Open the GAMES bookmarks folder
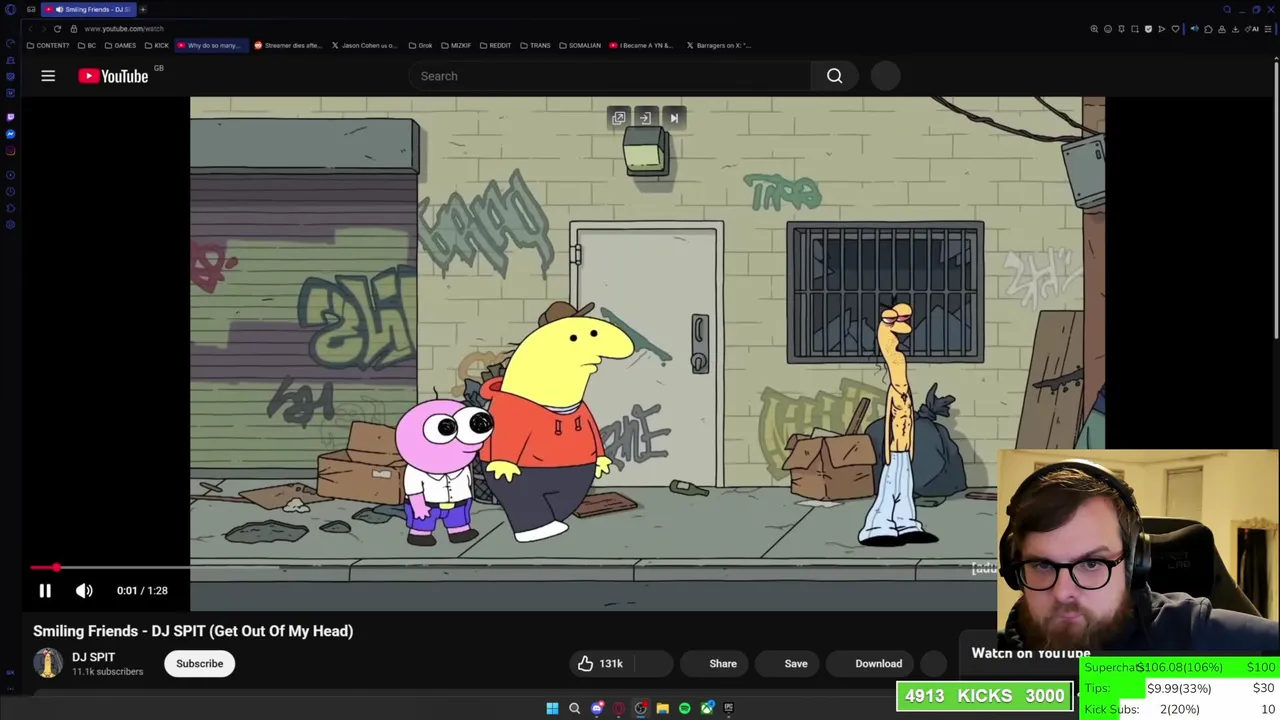Screen dimensions: 1280x720 120,45
